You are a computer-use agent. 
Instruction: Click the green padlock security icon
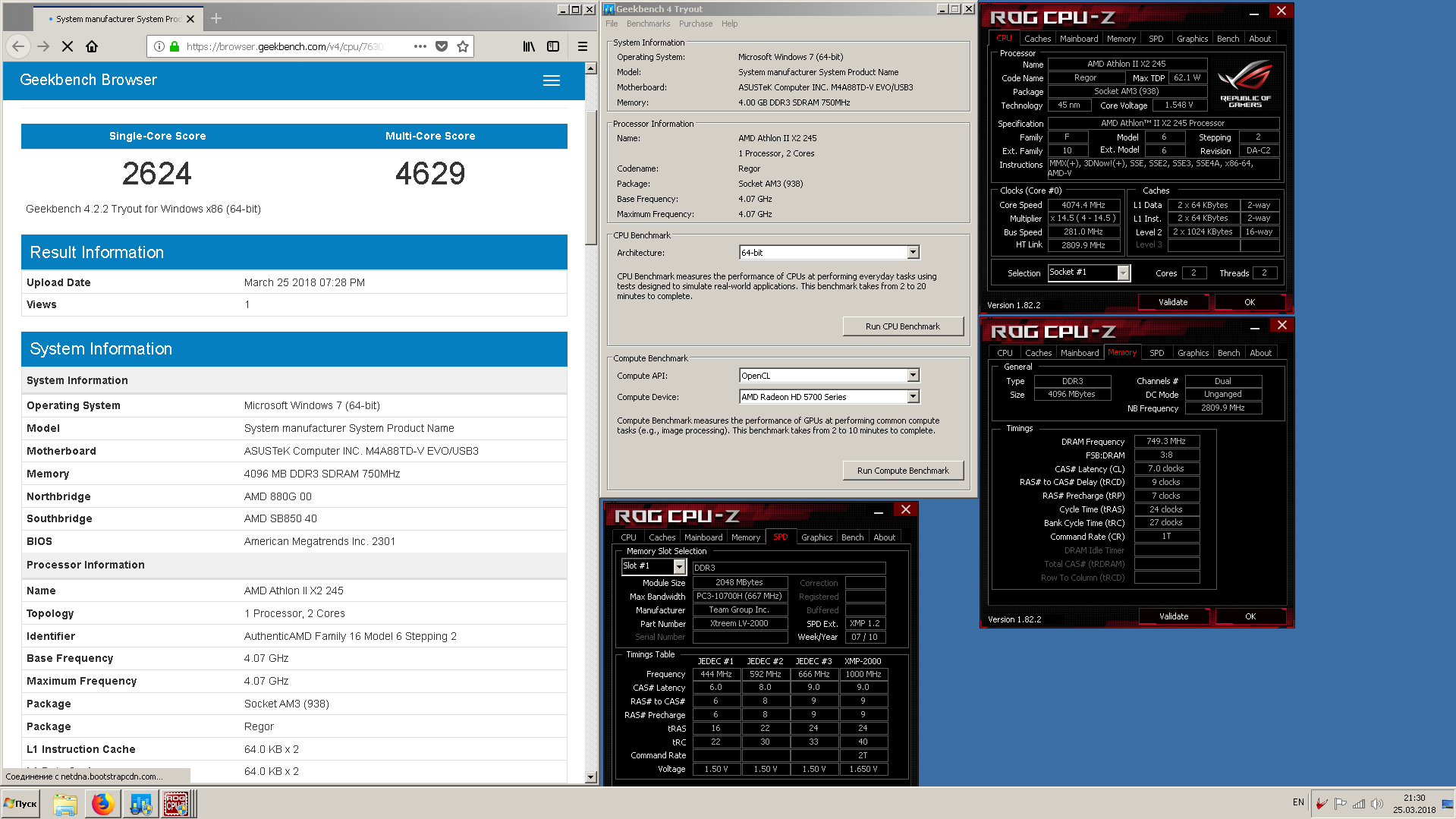point(175,46)
